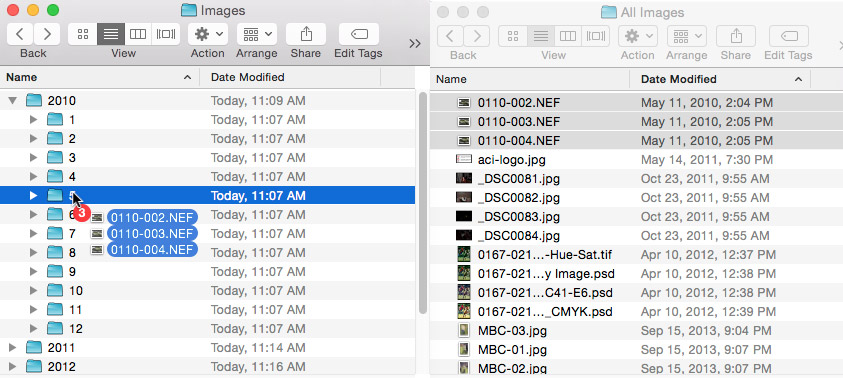Click the Images window title folder icon

point(188,10)
